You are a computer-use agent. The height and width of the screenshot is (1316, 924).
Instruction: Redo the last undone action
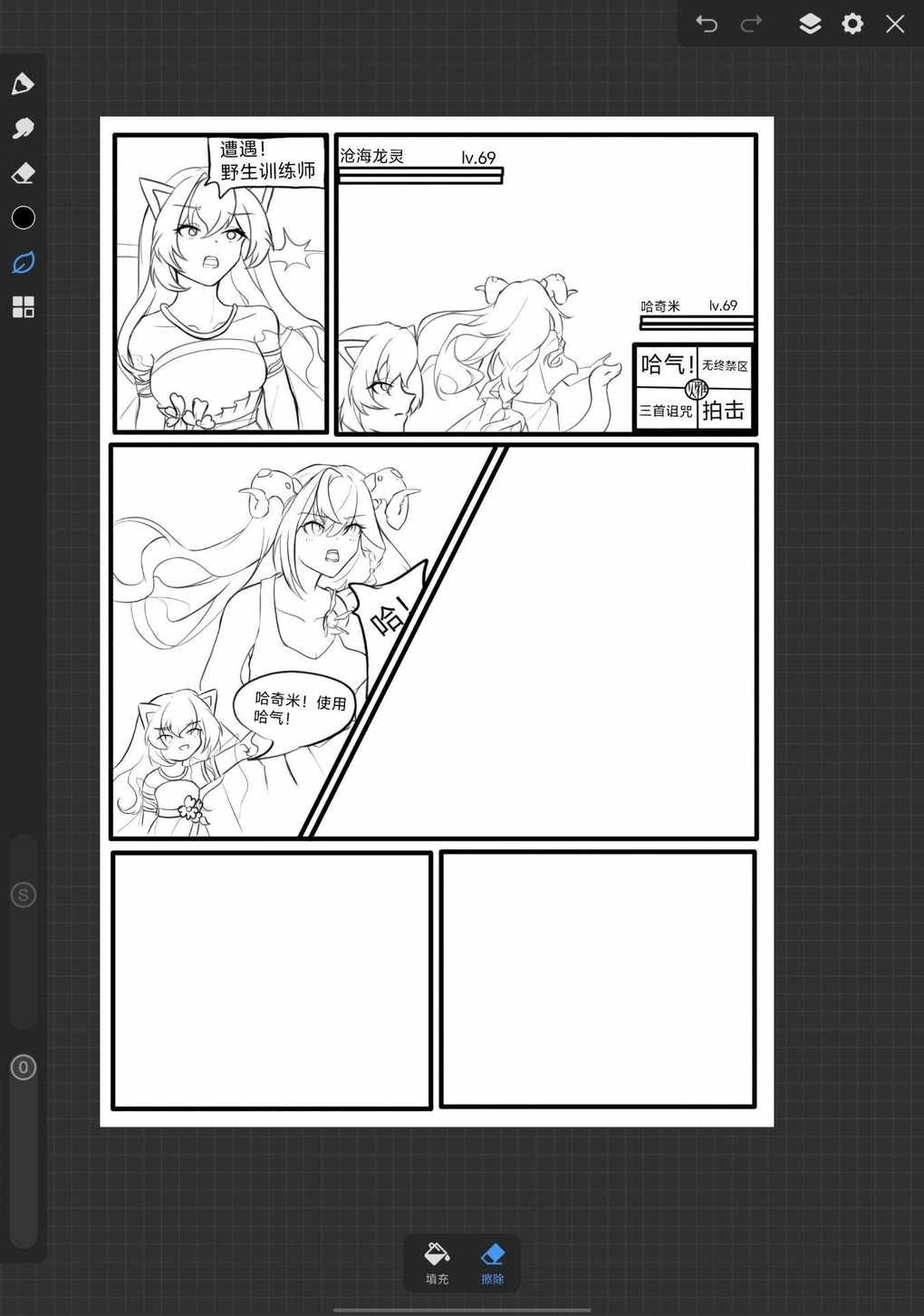(x=751, y=24)
